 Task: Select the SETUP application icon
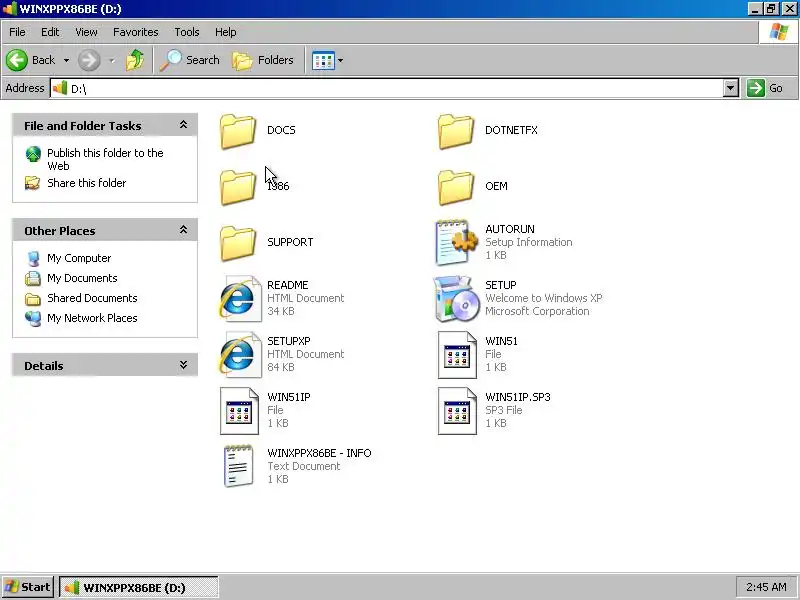tap(457, 299)
